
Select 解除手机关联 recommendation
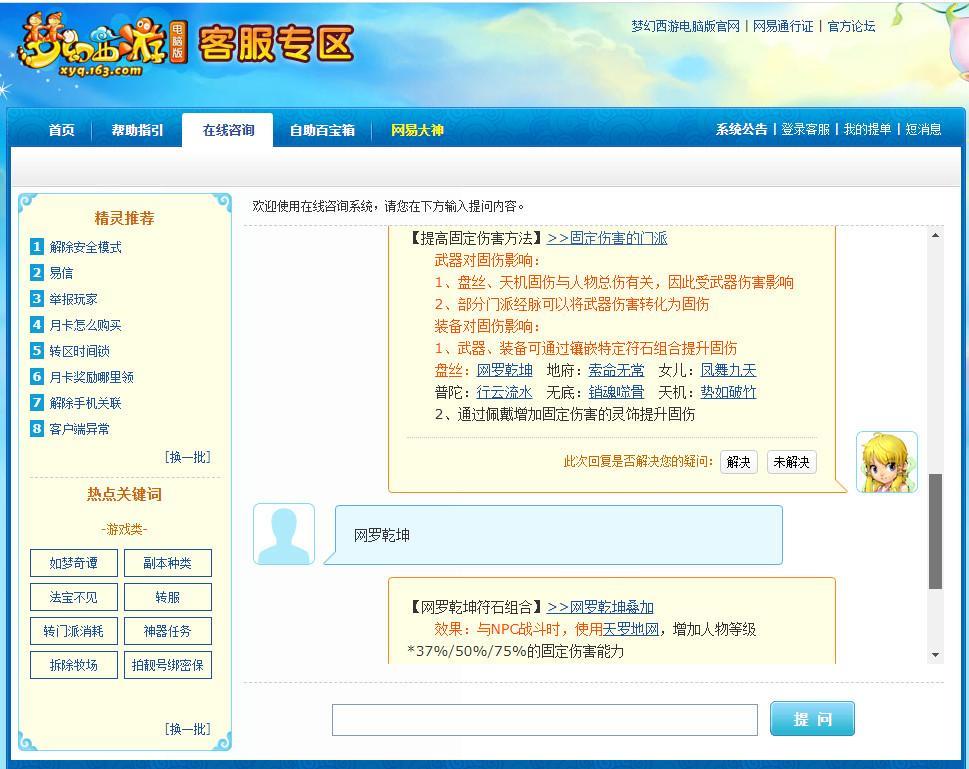(x=85, y=403)
